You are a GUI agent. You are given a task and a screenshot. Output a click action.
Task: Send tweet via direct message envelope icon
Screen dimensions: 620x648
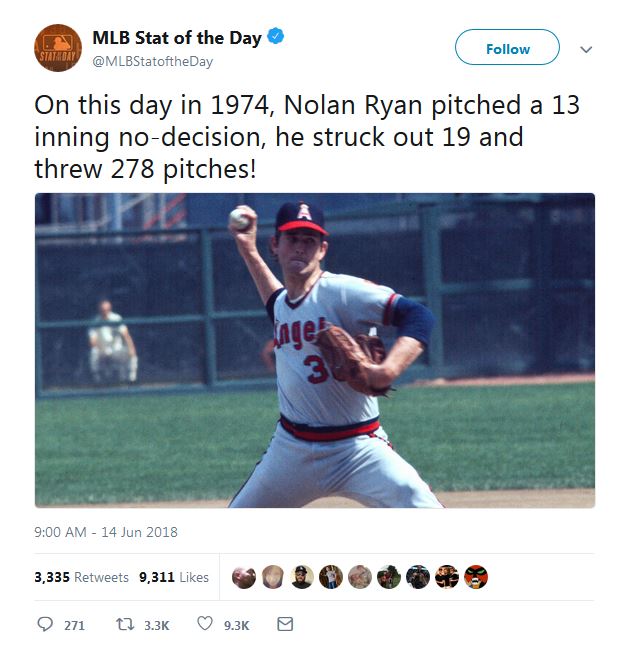(x=285, y=625)
